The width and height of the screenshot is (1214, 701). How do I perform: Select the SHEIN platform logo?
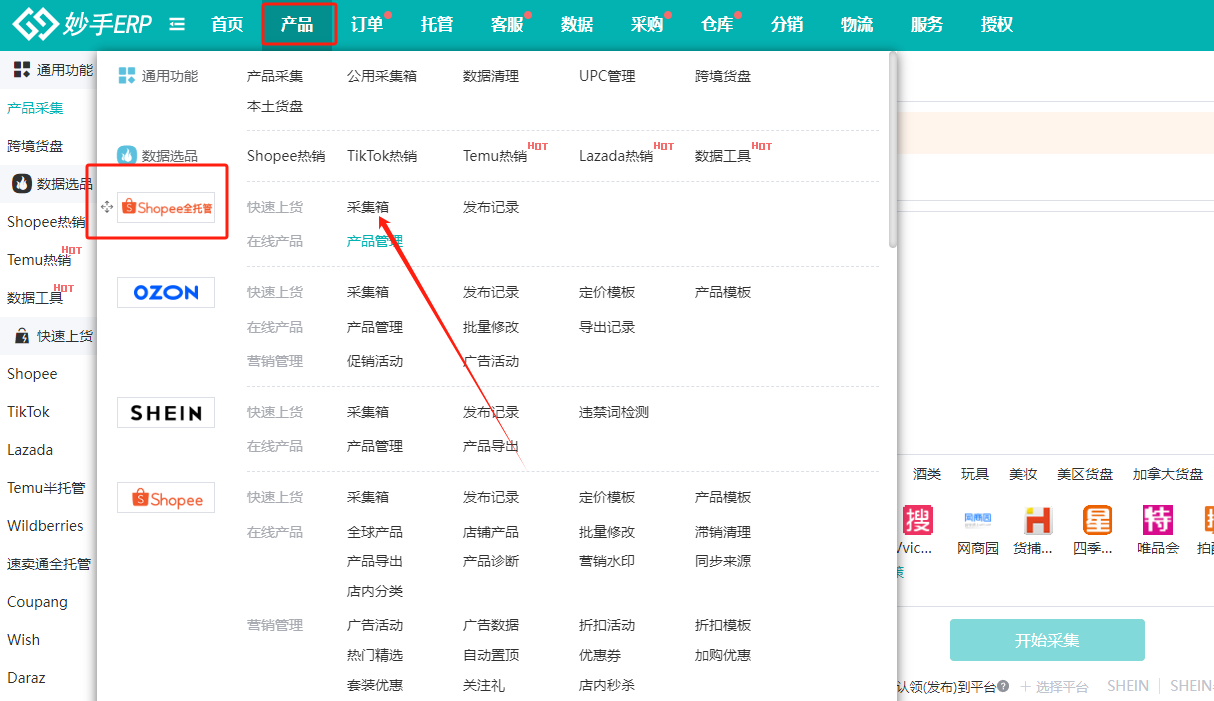point(166,412)
